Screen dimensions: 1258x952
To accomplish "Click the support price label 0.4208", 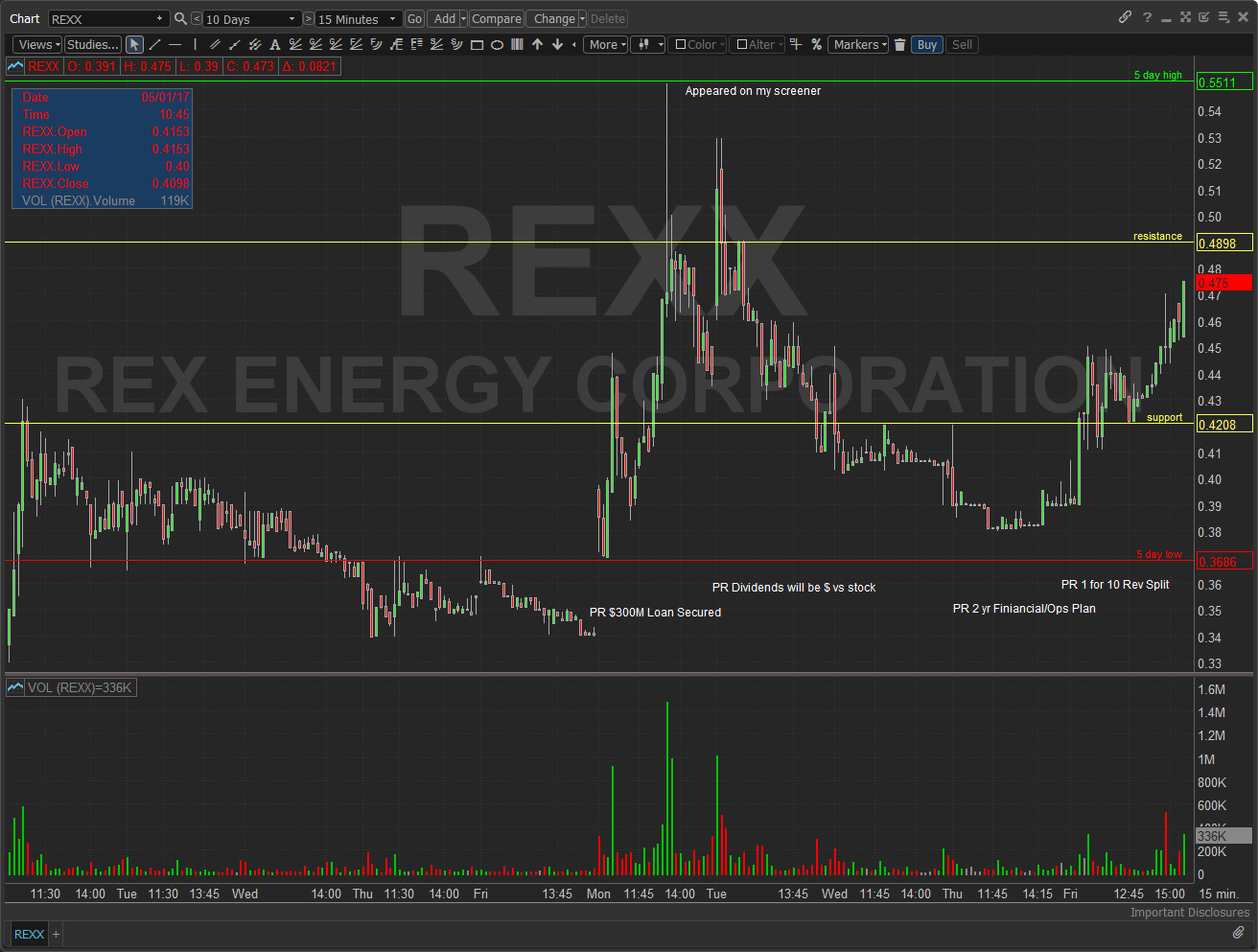I will (x=1225, y=425).
